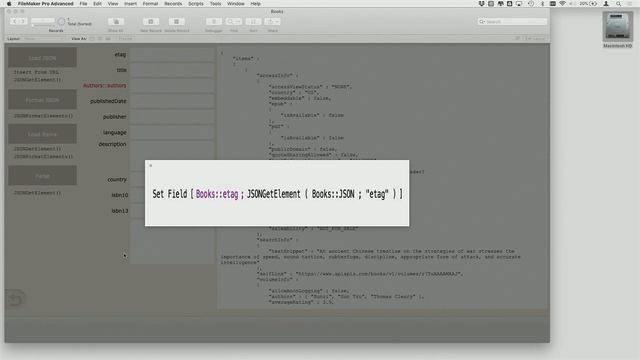Switch to Form view icon
Screen dimensions: 640x360
(92, 39)
